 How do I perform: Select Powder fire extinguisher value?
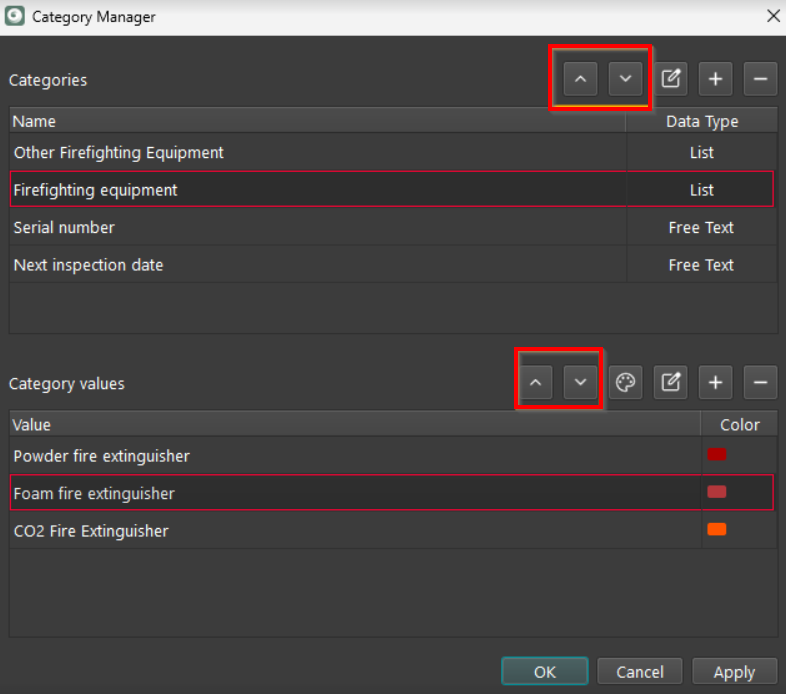click(x=101, y=456)
